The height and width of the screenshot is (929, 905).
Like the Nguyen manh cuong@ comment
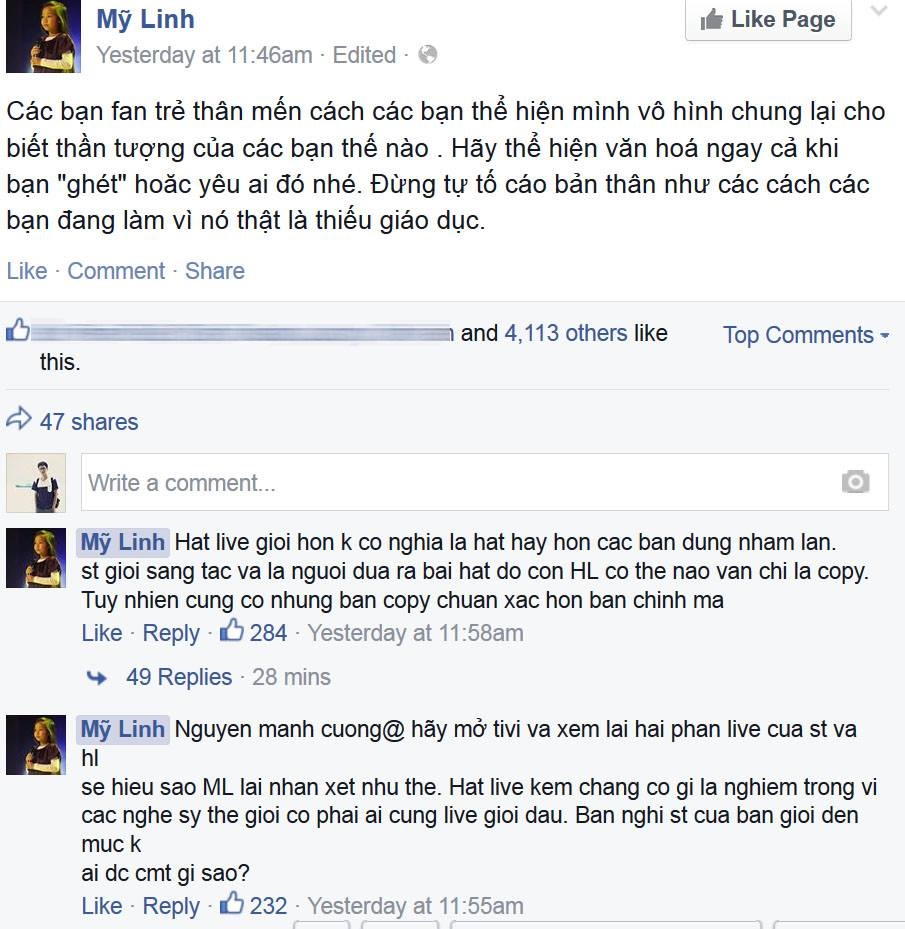(102, 906)
